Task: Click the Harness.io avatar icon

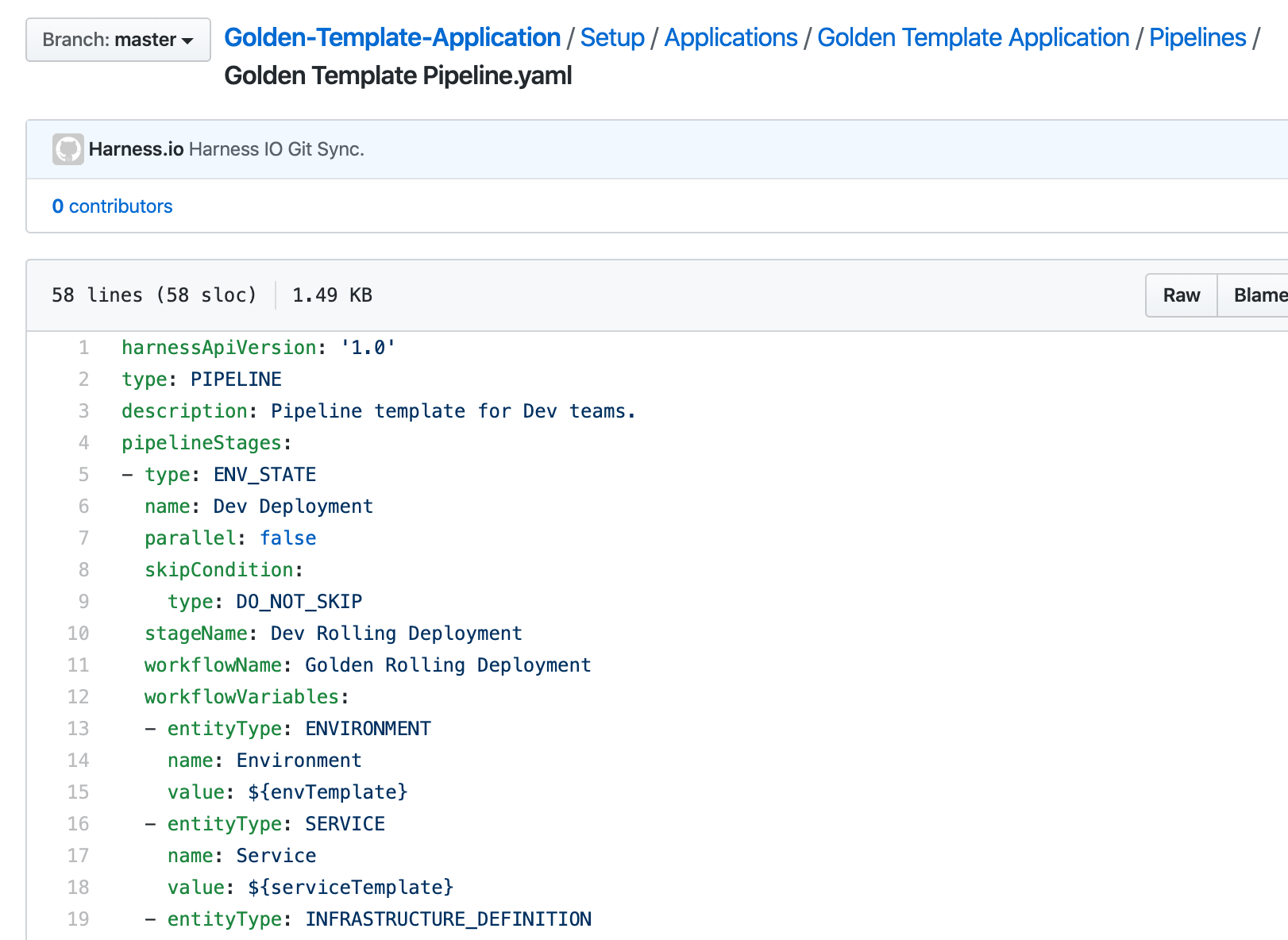Action: click(68, 149)
